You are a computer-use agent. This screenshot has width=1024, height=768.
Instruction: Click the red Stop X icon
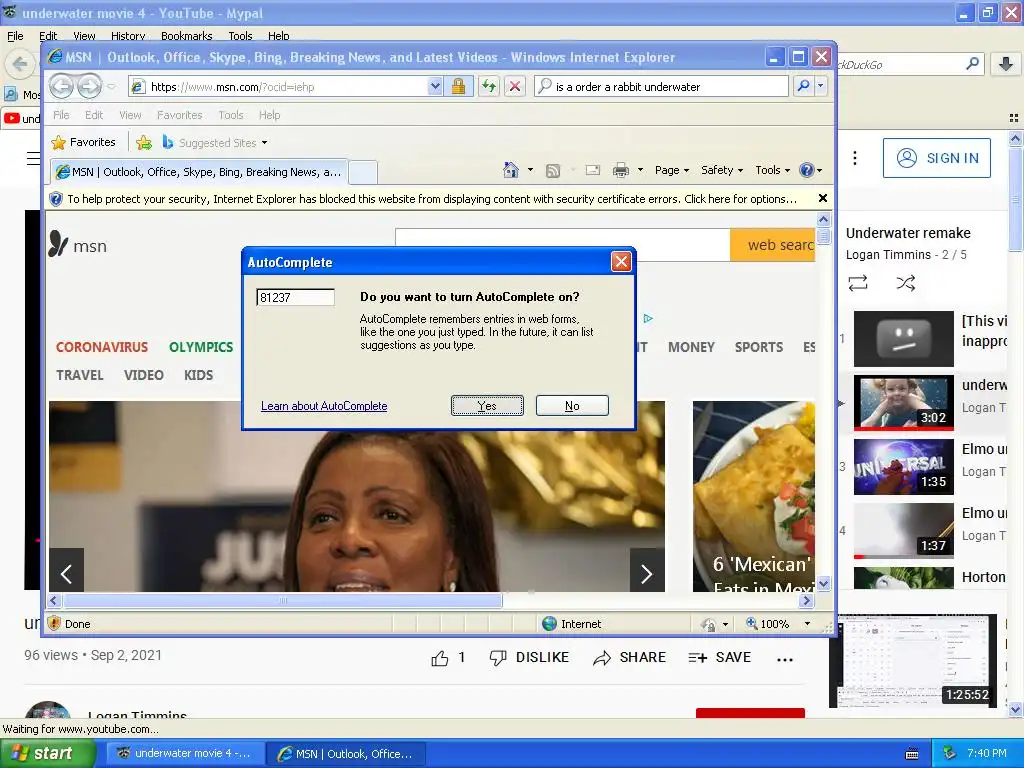pos(515,86)
